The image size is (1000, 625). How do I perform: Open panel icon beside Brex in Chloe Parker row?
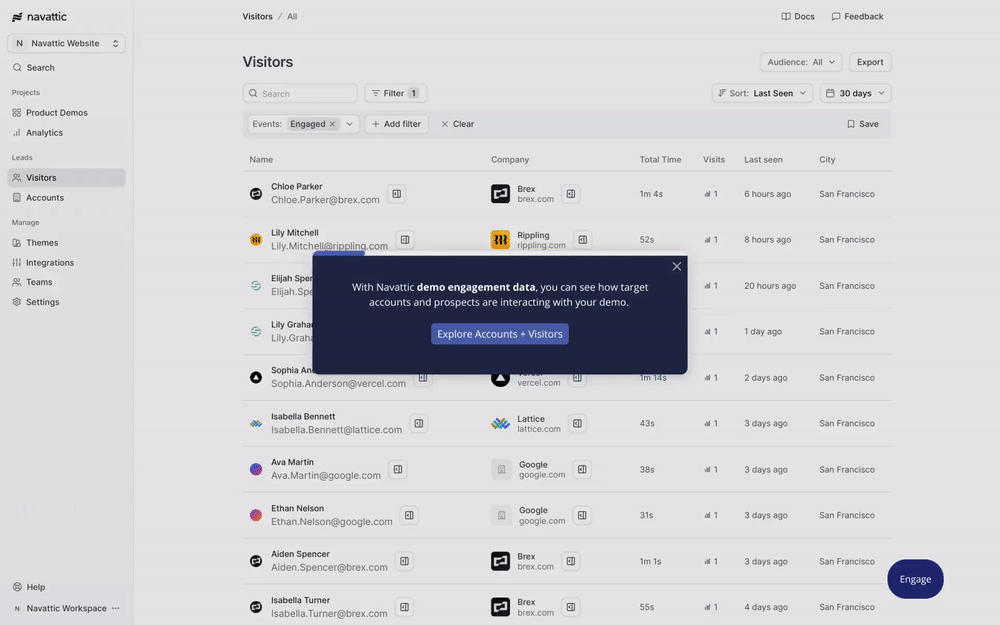pyautogui.click(x=571, y=194)
